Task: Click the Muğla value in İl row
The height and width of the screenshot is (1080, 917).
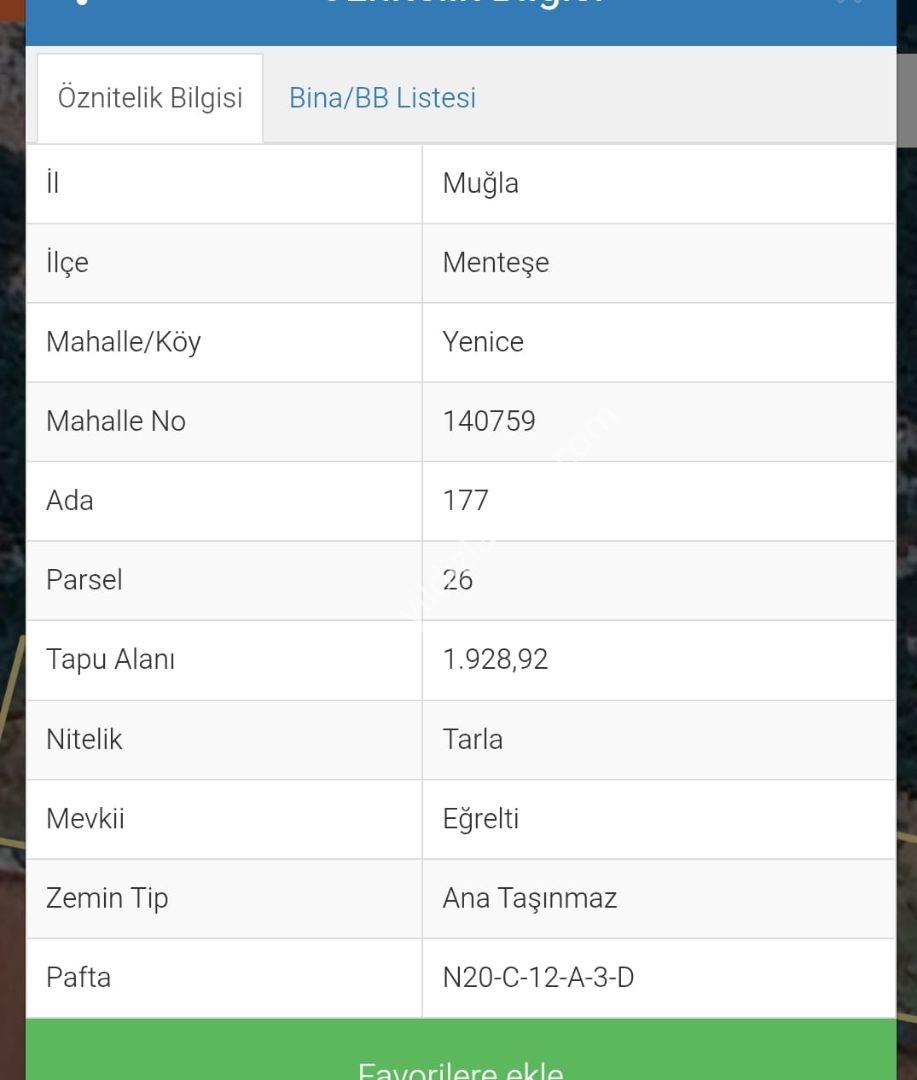Action: 481,184
